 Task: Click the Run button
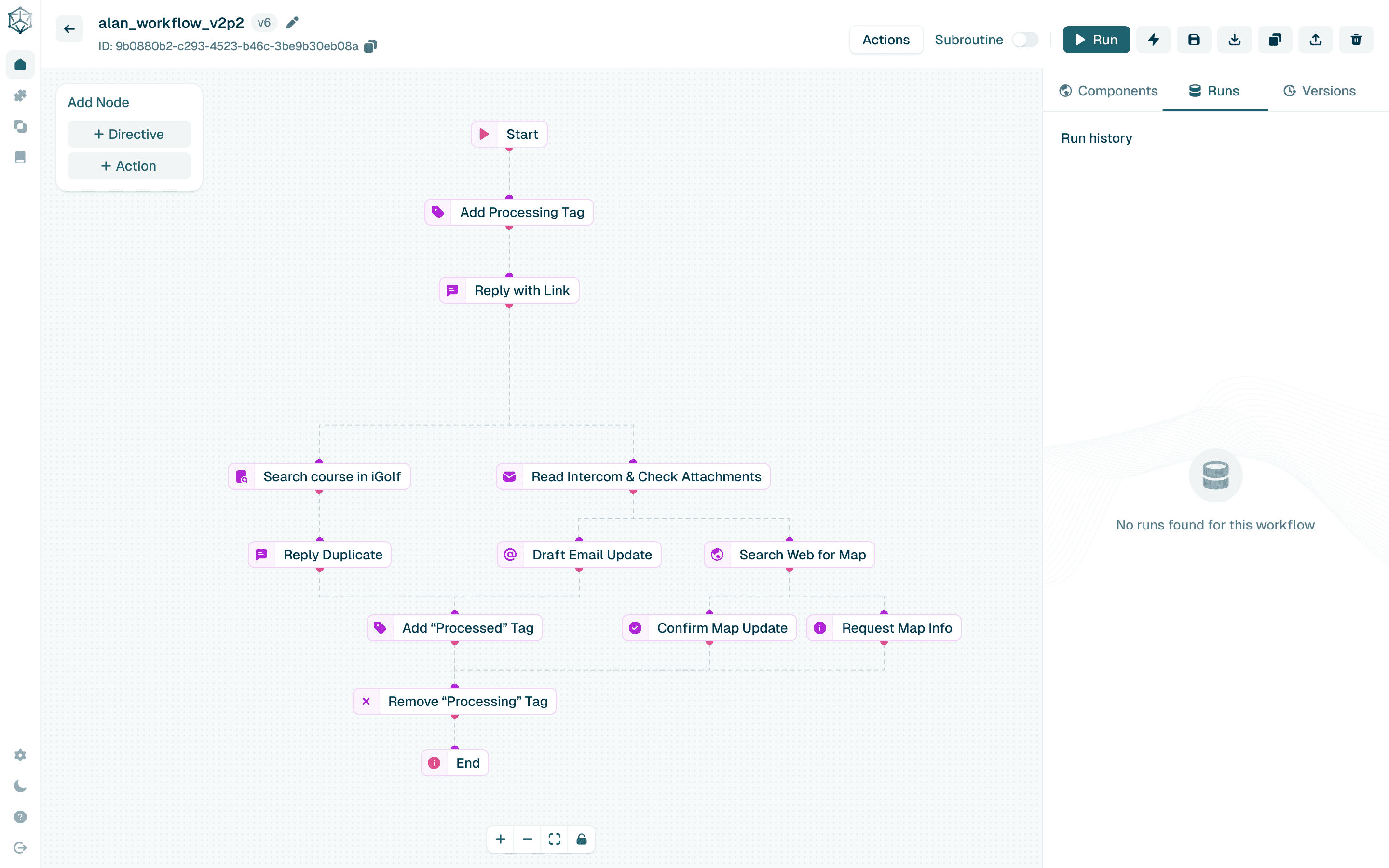click(x=1096, y=40)
